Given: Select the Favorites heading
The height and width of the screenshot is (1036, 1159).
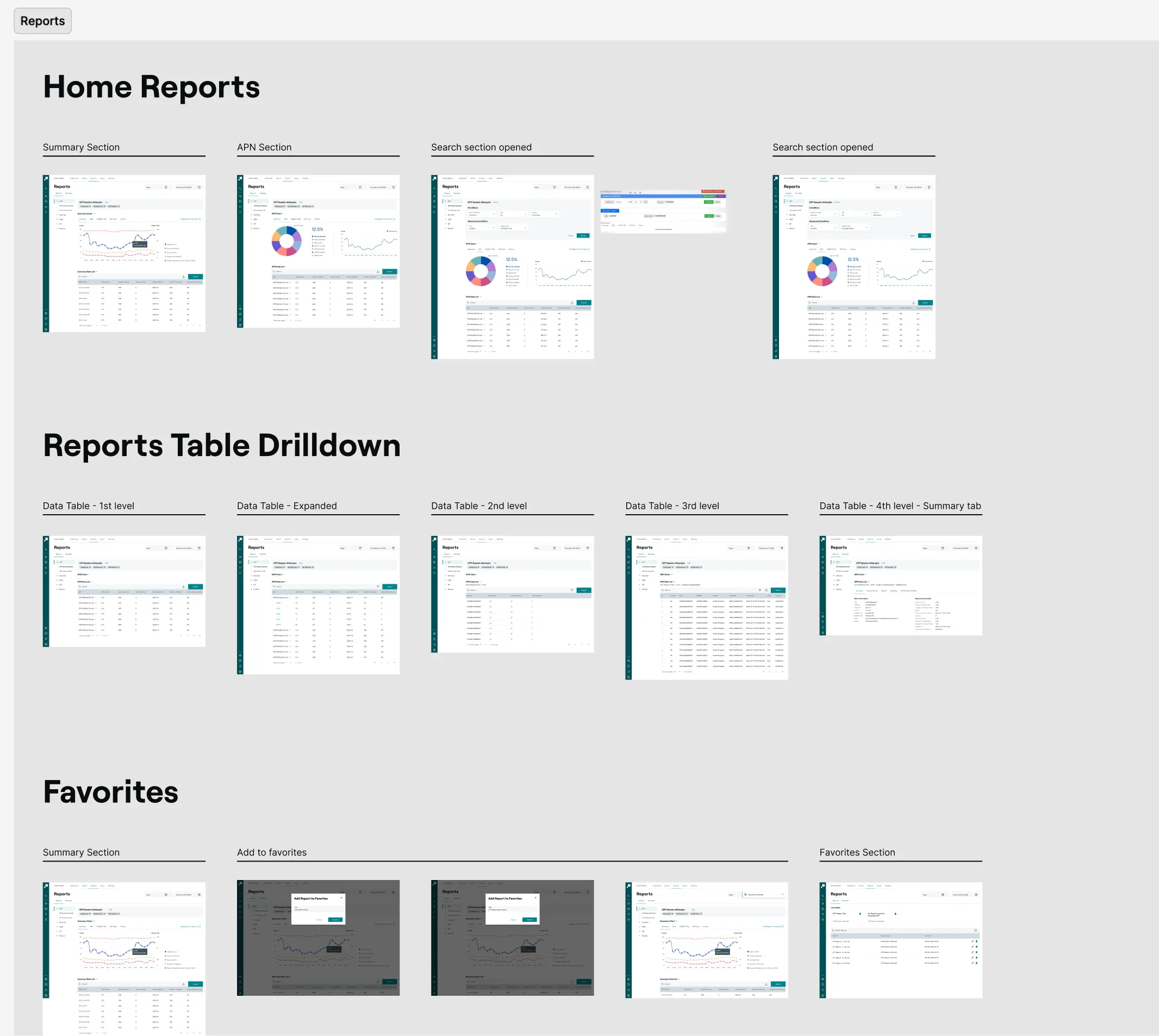Looking at the screenshot, I should [x=110, y=792].
